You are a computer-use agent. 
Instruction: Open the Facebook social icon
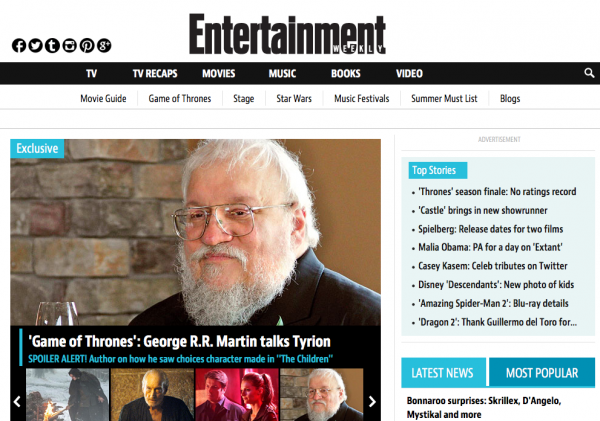pos(19,46)
